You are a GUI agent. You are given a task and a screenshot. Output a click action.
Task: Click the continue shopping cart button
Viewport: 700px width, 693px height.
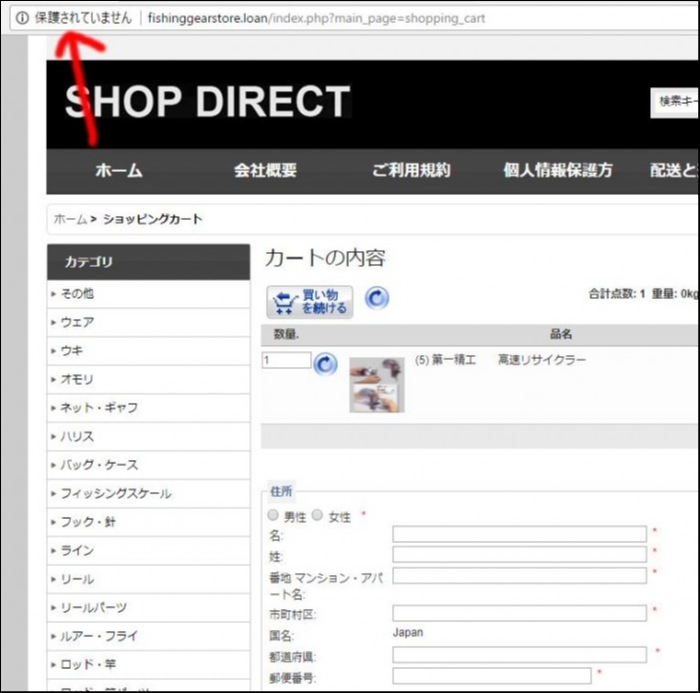pyautogui.click(x=310, y=302)
